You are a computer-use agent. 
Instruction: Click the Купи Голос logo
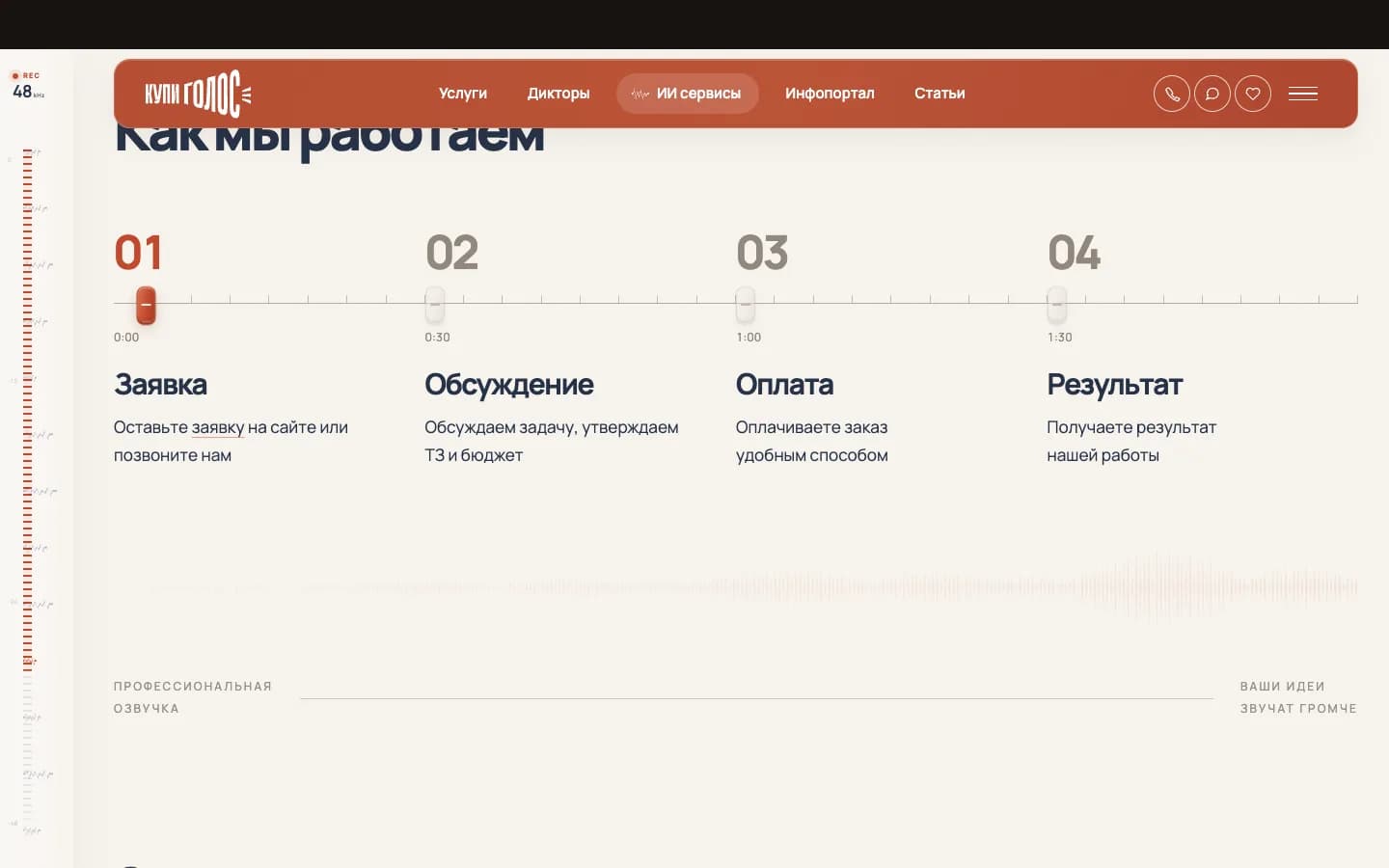pos(198,94)
